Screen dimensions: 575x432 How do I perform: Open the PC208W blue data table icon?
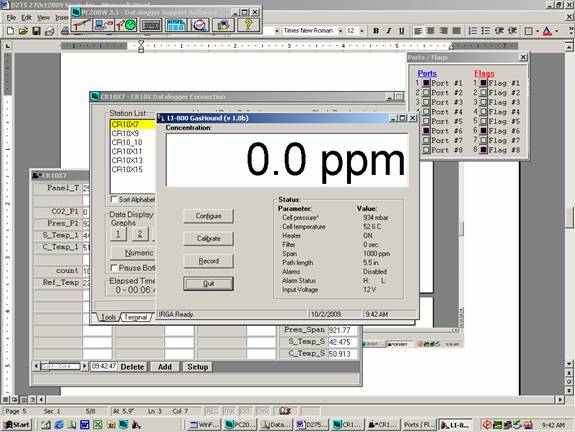tap(176, 25)
